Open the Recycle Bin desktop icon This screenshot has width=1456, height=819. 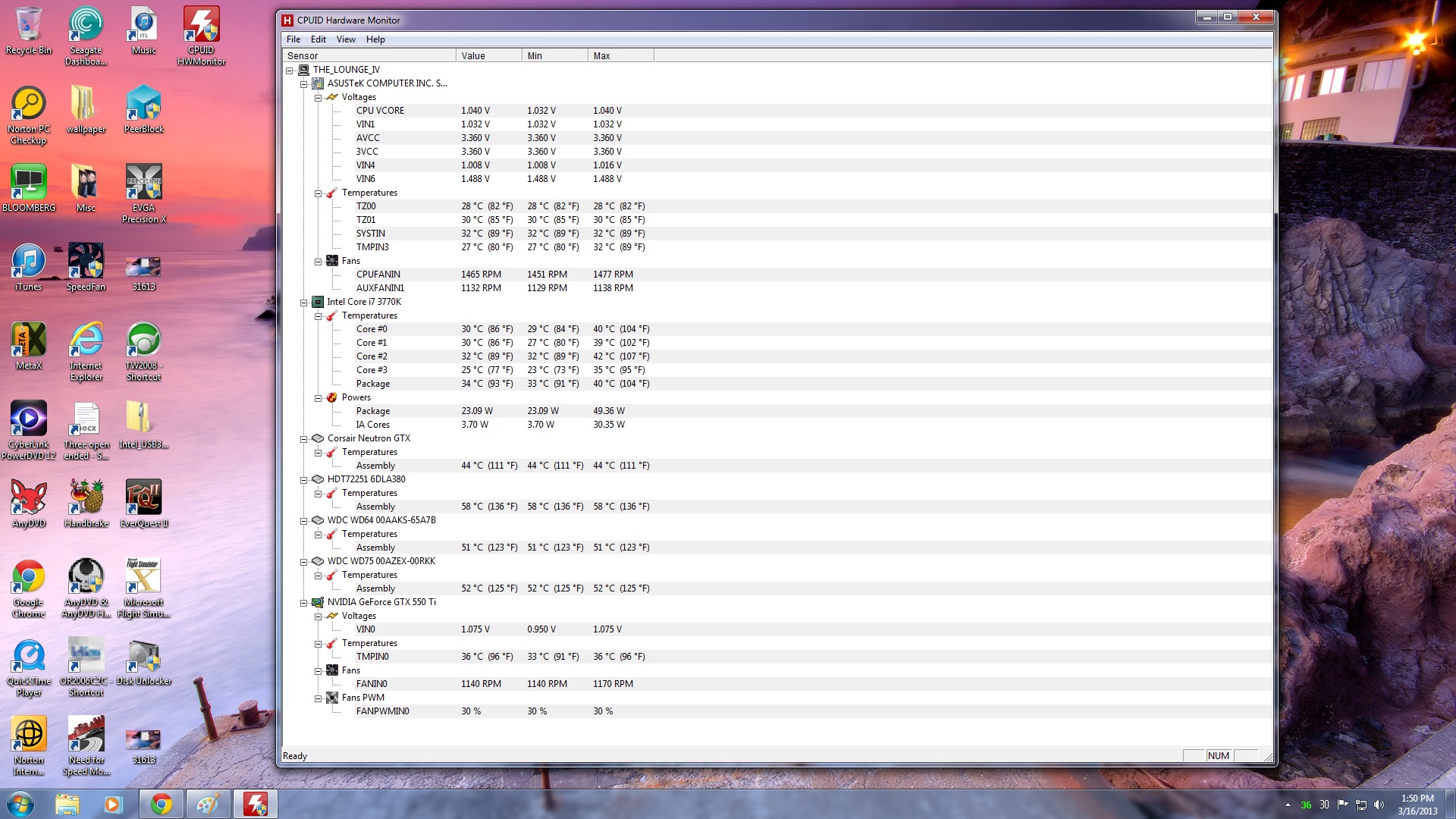(x=28, y=32)
